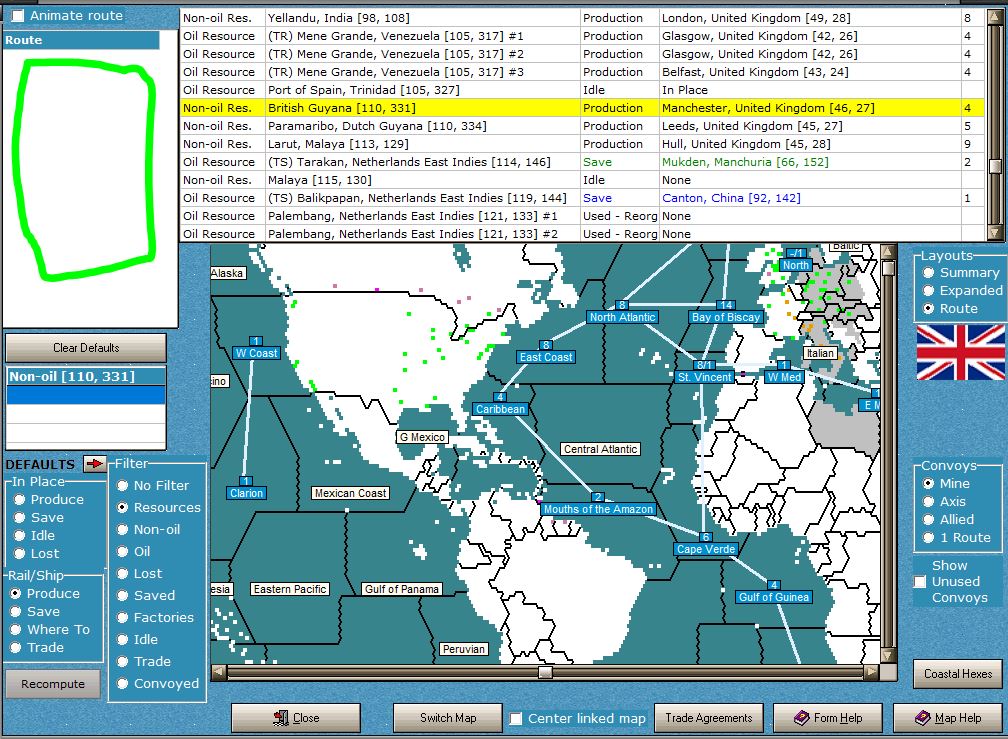Image resolution: width=1008 pixels, height=739 pixels.
Task: Click the map horizontal scroll right arrow
Action: [871, 672]
